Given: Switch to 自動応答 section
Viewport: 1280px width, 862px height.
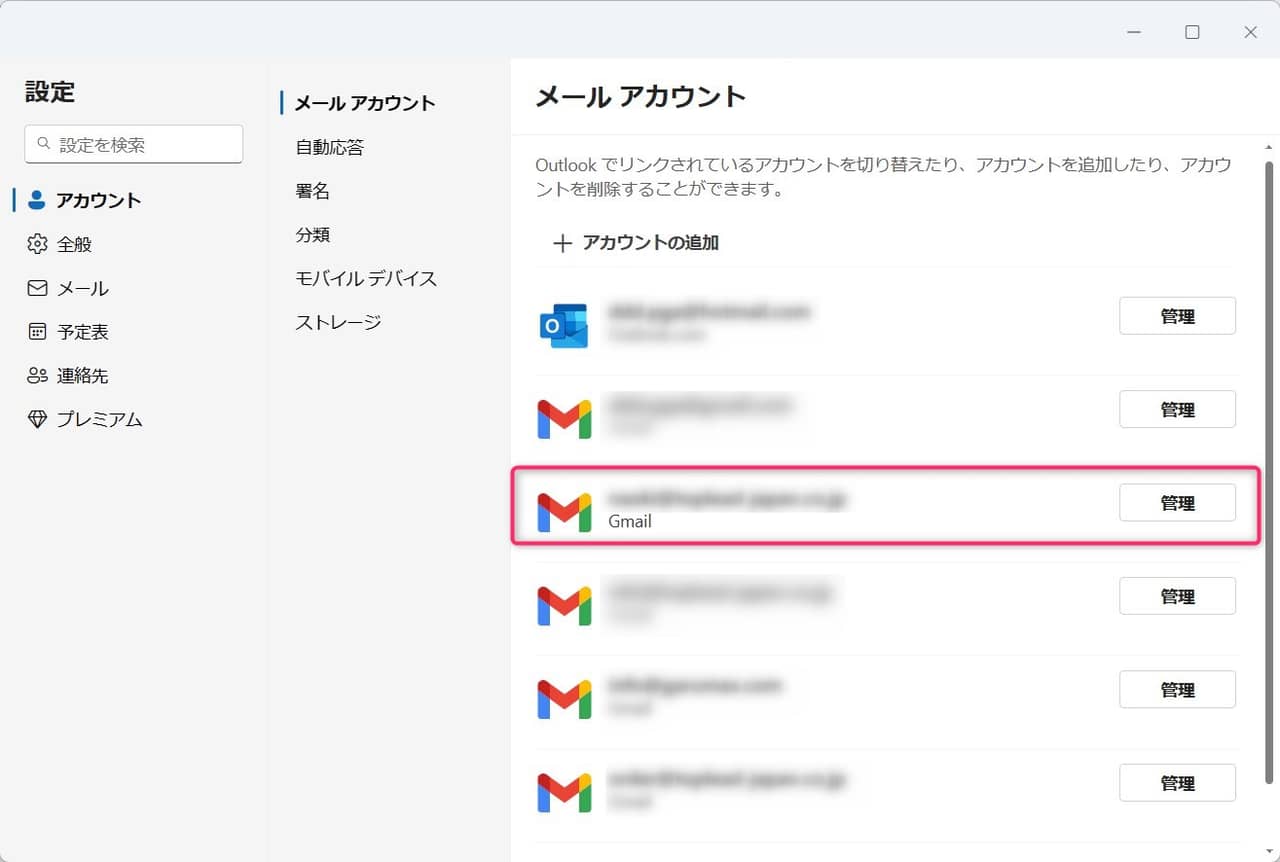Looking at the screenshot, I should (x=329, y=147).
